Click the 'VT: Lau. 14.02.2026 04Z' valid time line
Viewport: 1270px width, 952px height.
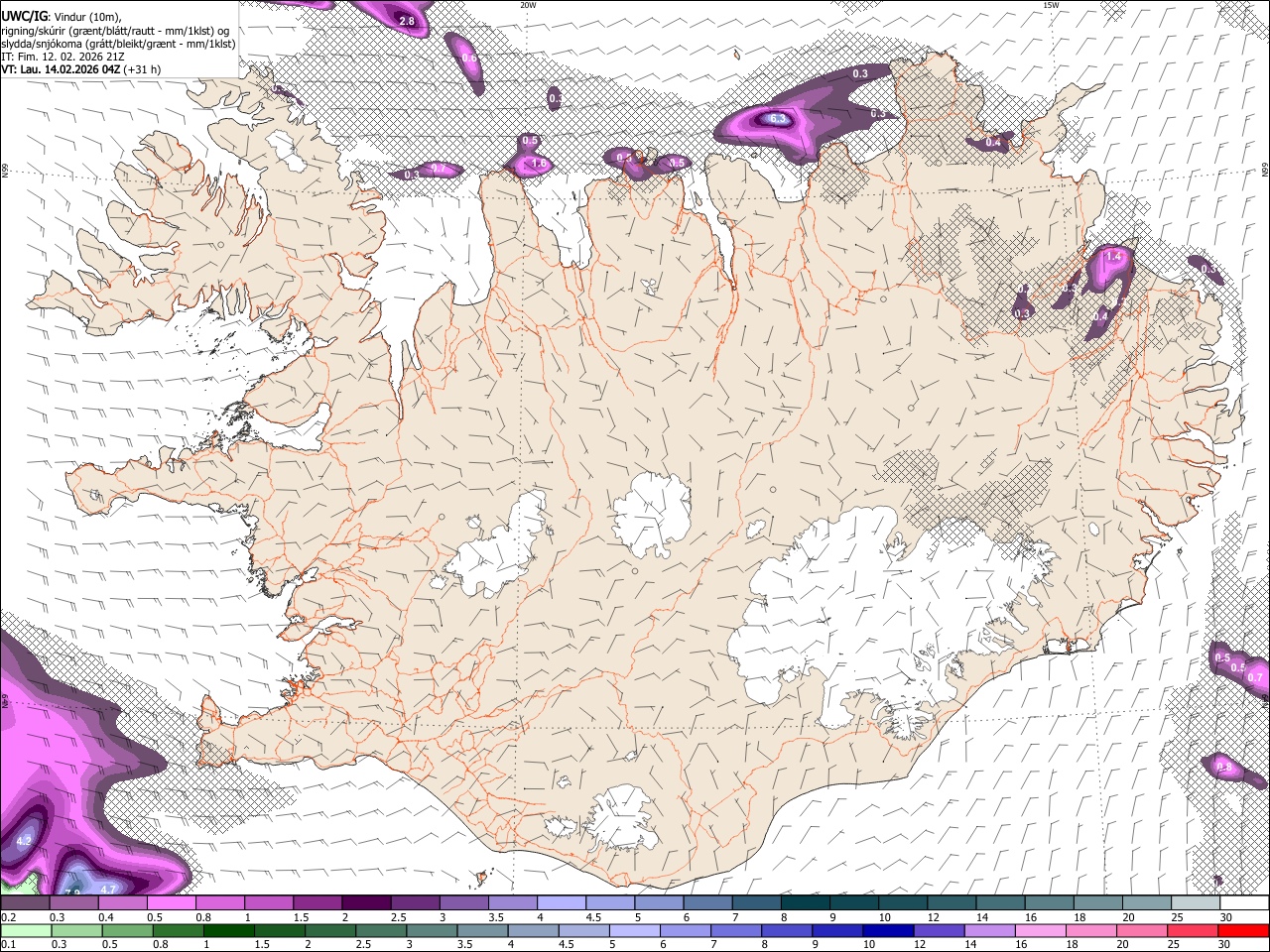point(61,69)
